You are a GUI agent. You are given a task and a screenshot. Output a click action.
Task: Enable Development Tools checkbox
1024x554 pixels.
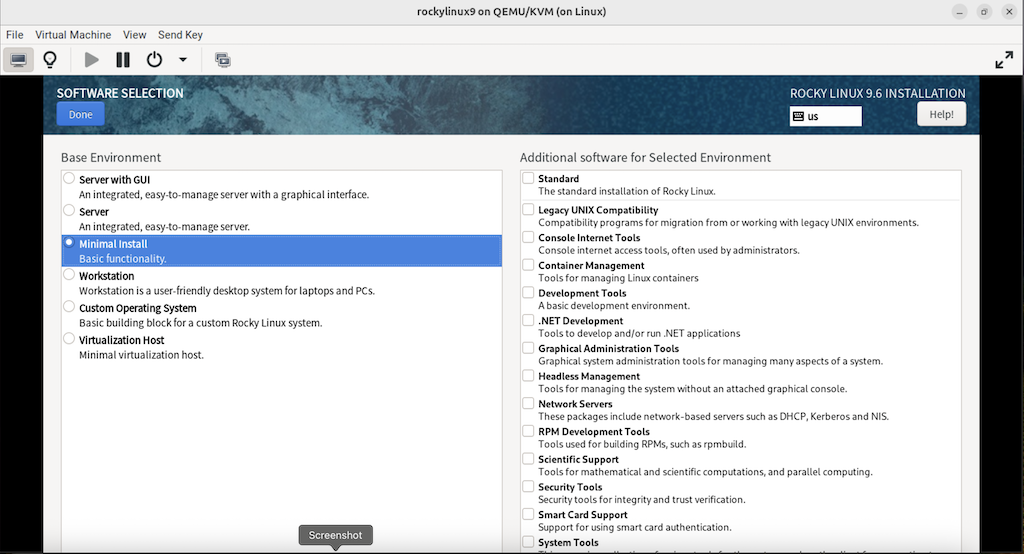pyautogui.click(x=528, y=292)
